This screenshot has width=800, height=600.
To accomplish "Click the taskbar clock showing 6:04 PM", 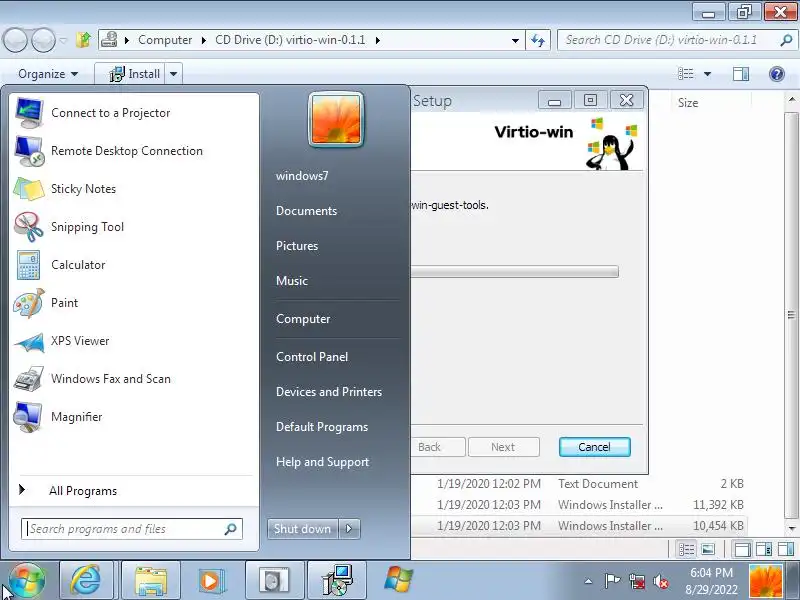I will pos(711,581).
